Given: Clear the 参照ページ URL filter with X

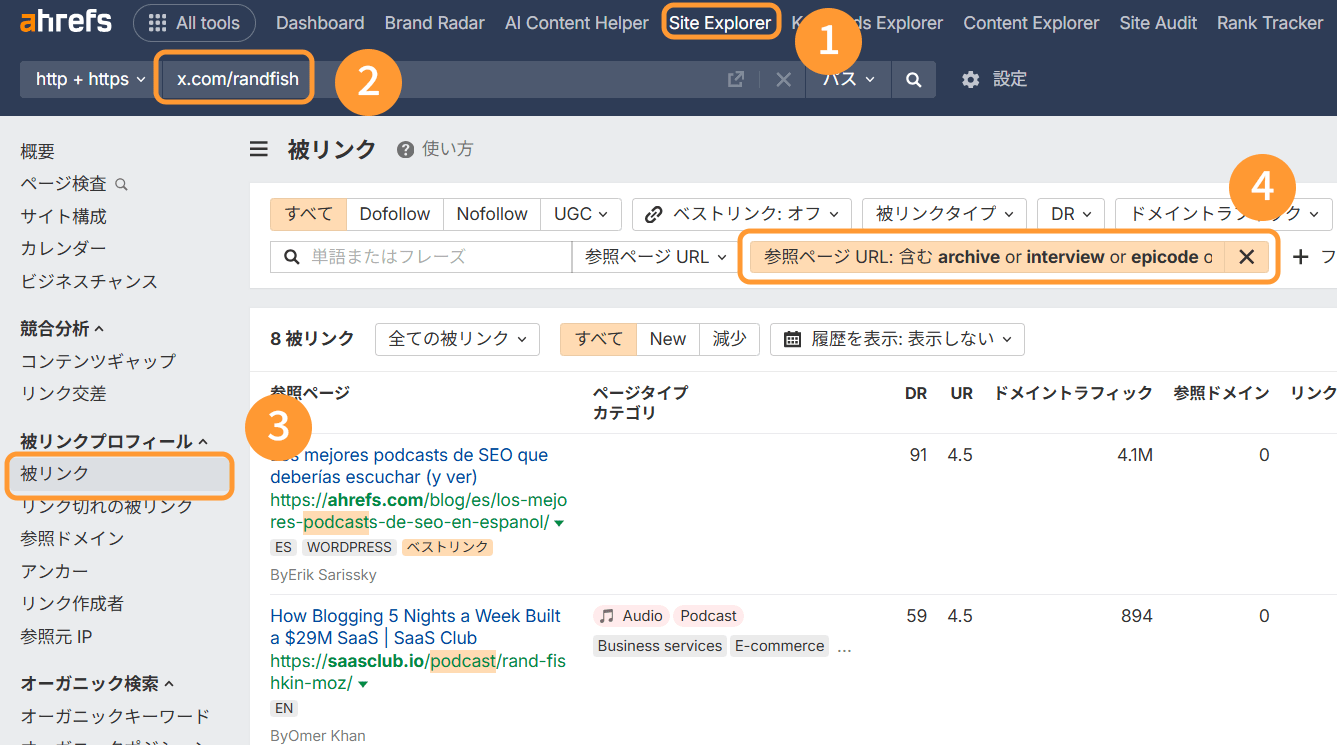Looking at the screenshot, I should click(x=1247, y=257).
